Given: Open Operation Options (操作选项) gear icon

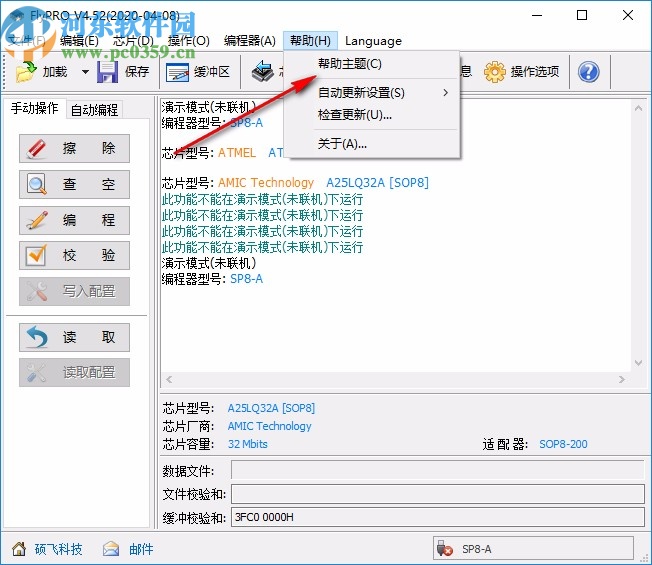Looking at the screenshot, I should point(494,72).
